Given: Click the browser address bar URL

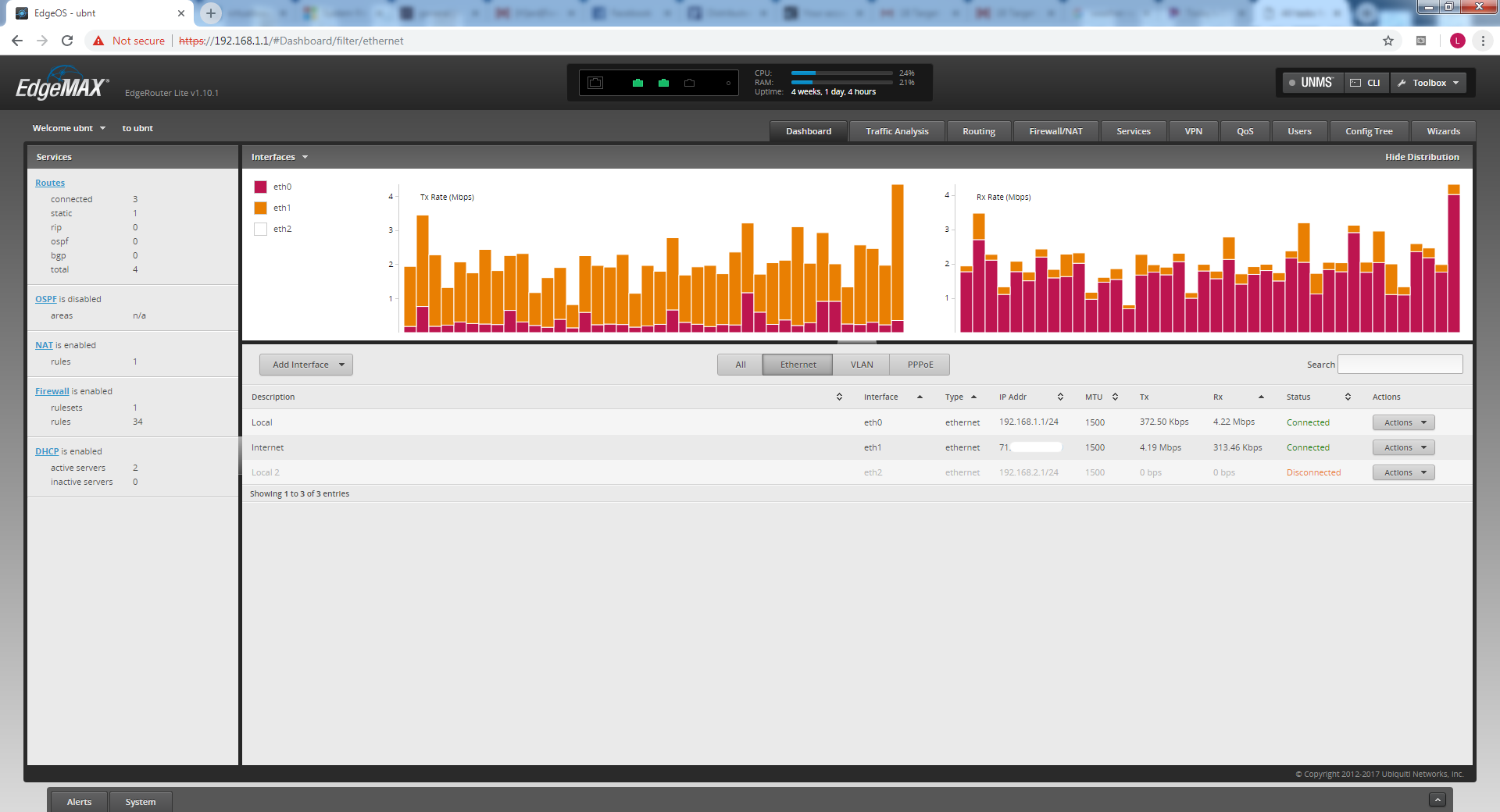Looking at the screenshot, I should (x=291, y=41).
